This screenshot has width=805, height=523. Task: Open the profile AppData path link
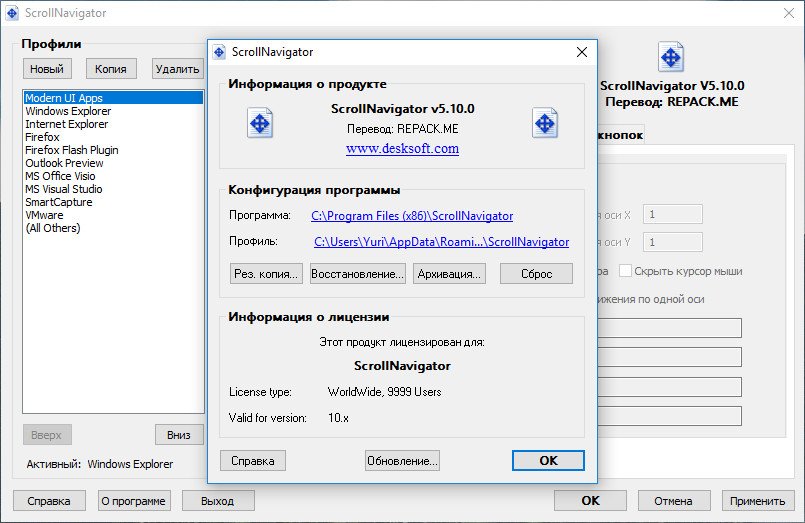coord(442,242)
